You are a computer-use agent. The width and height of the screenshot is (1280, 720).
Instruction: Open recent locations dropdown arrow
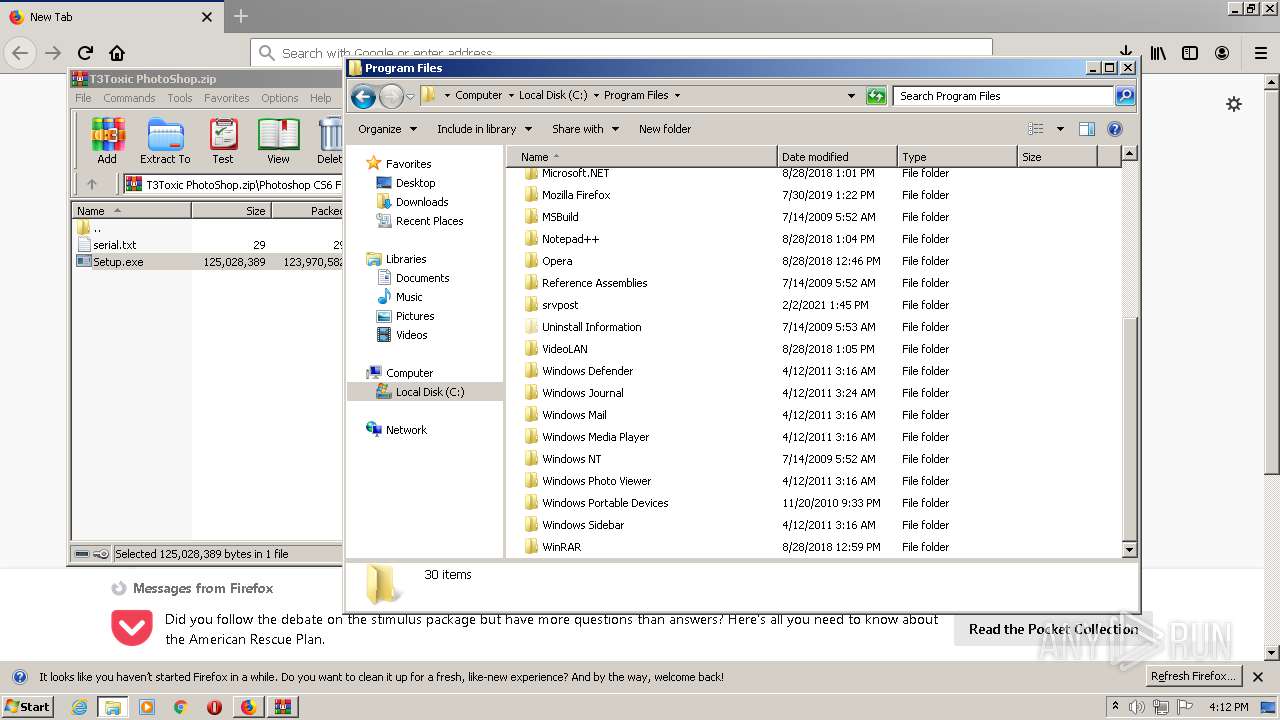click(410, 97)
